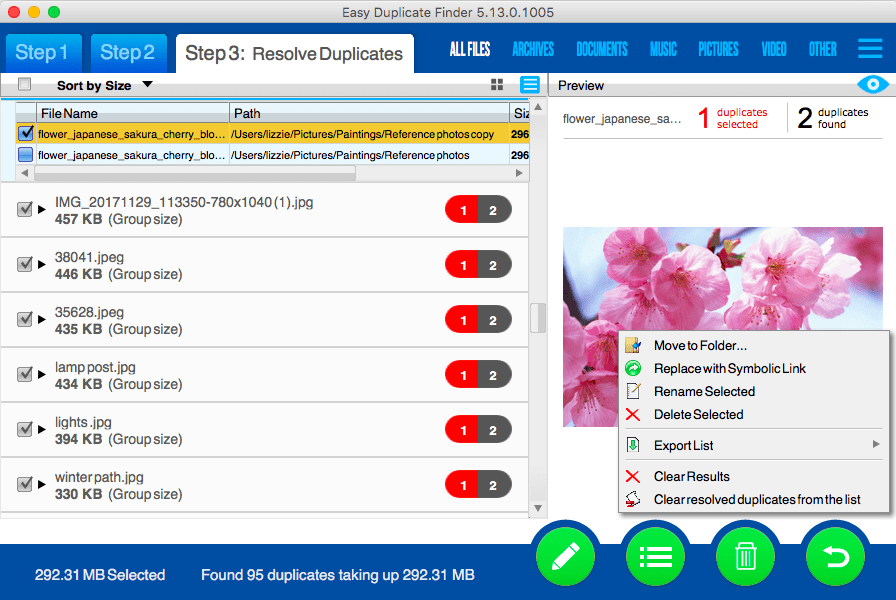
Task: Toggle the Preview eye icon
Action: click(x=873, y=85)
